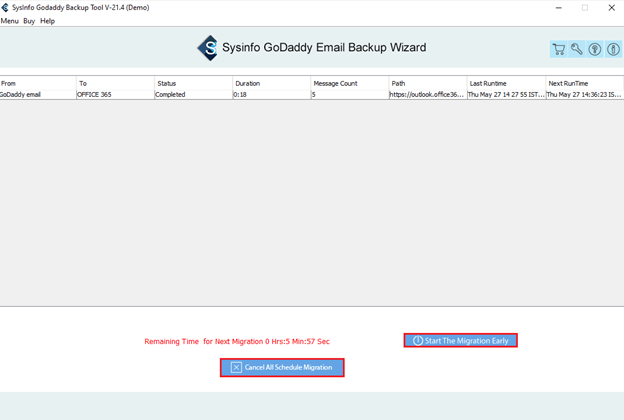Select the OFFICE 365 cell
624x420 pixels.
(115, 95)
